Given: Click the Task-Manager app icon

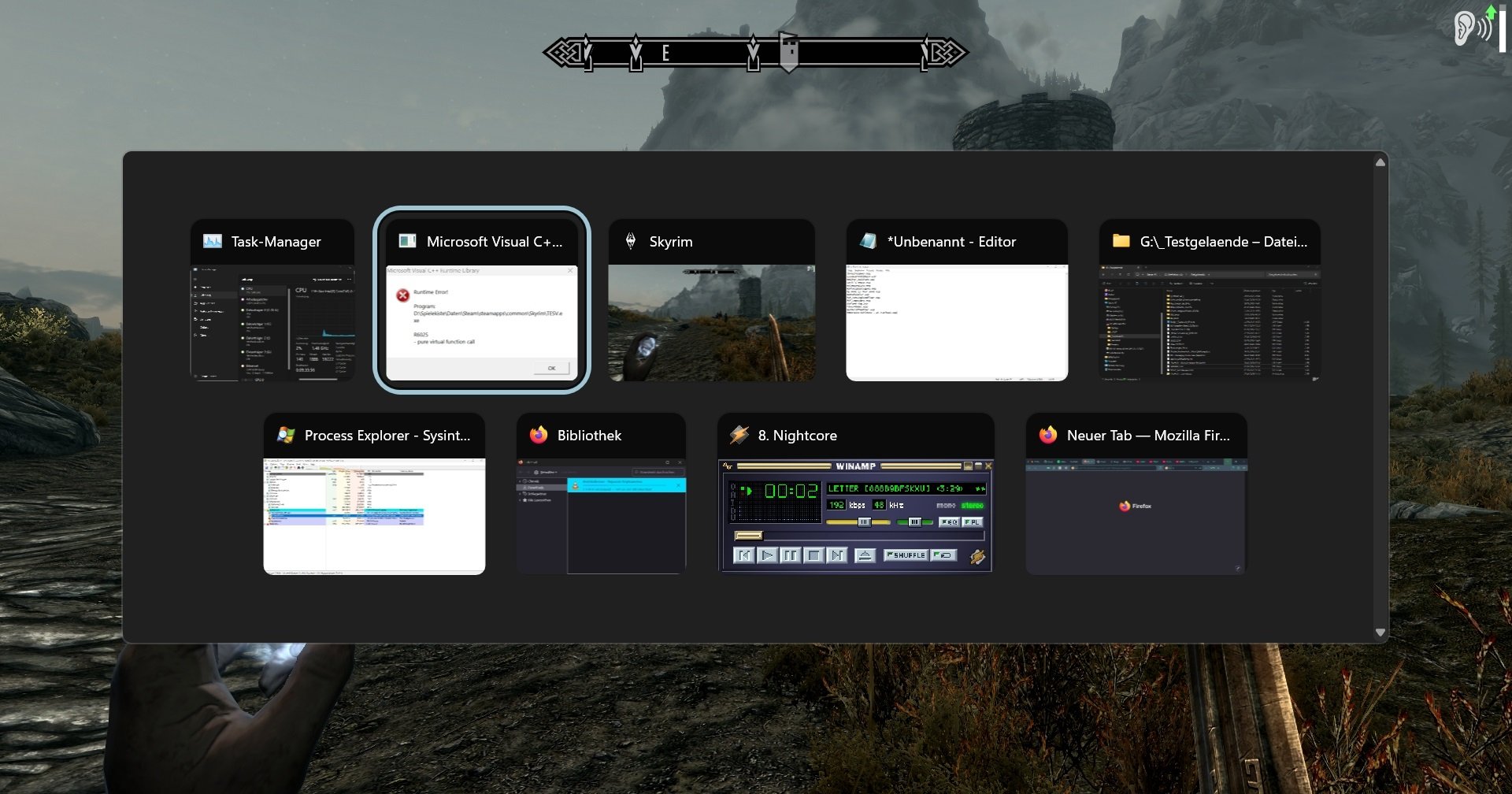Looking at the screenshot, I should [213, 241].
